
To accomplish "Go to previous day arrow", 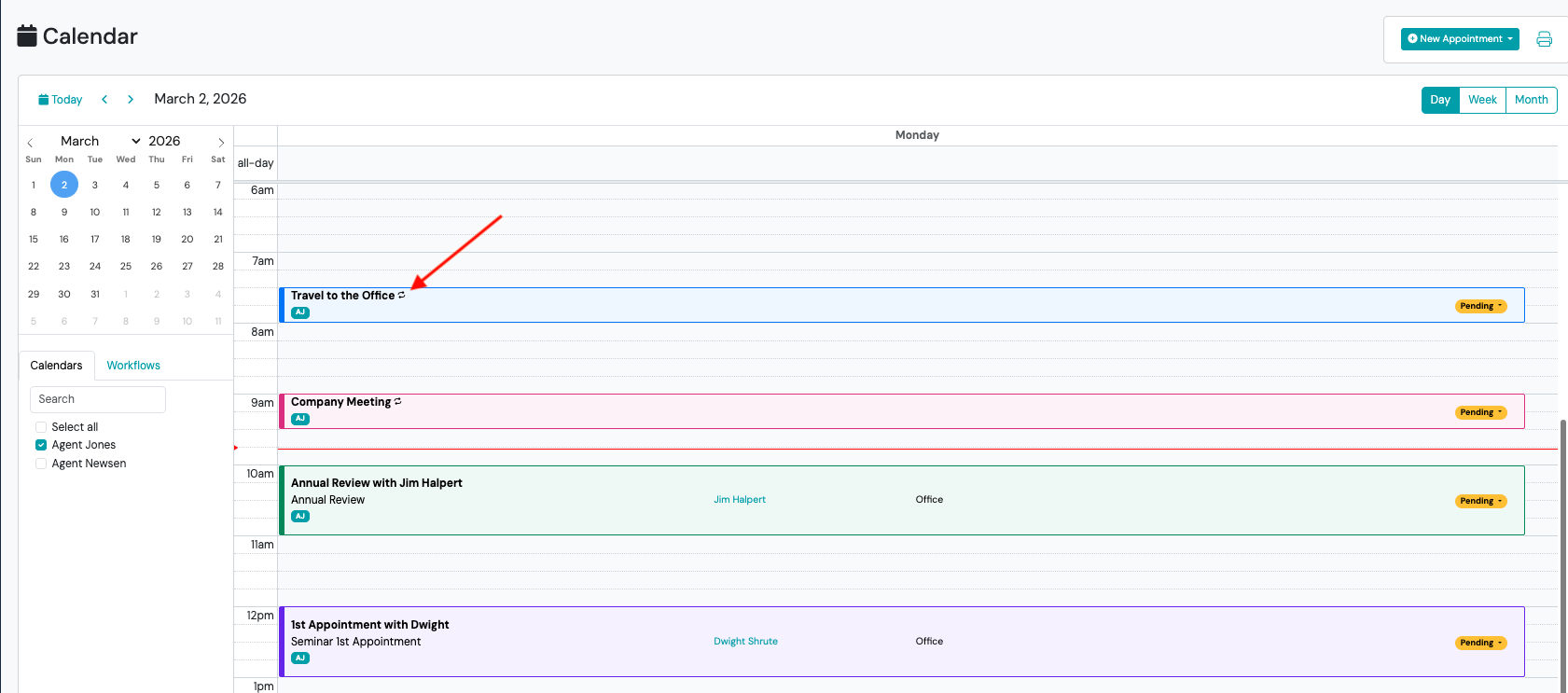I will [104, 99].
